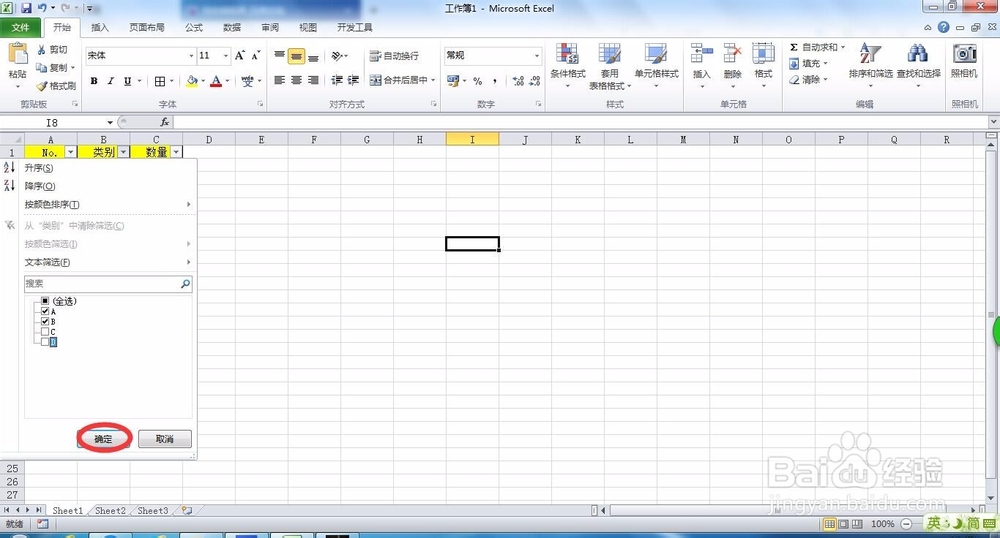Viewport: 1000px width, 538px height.
Task: Toggle Underline formatting
Action: (128, 81)
